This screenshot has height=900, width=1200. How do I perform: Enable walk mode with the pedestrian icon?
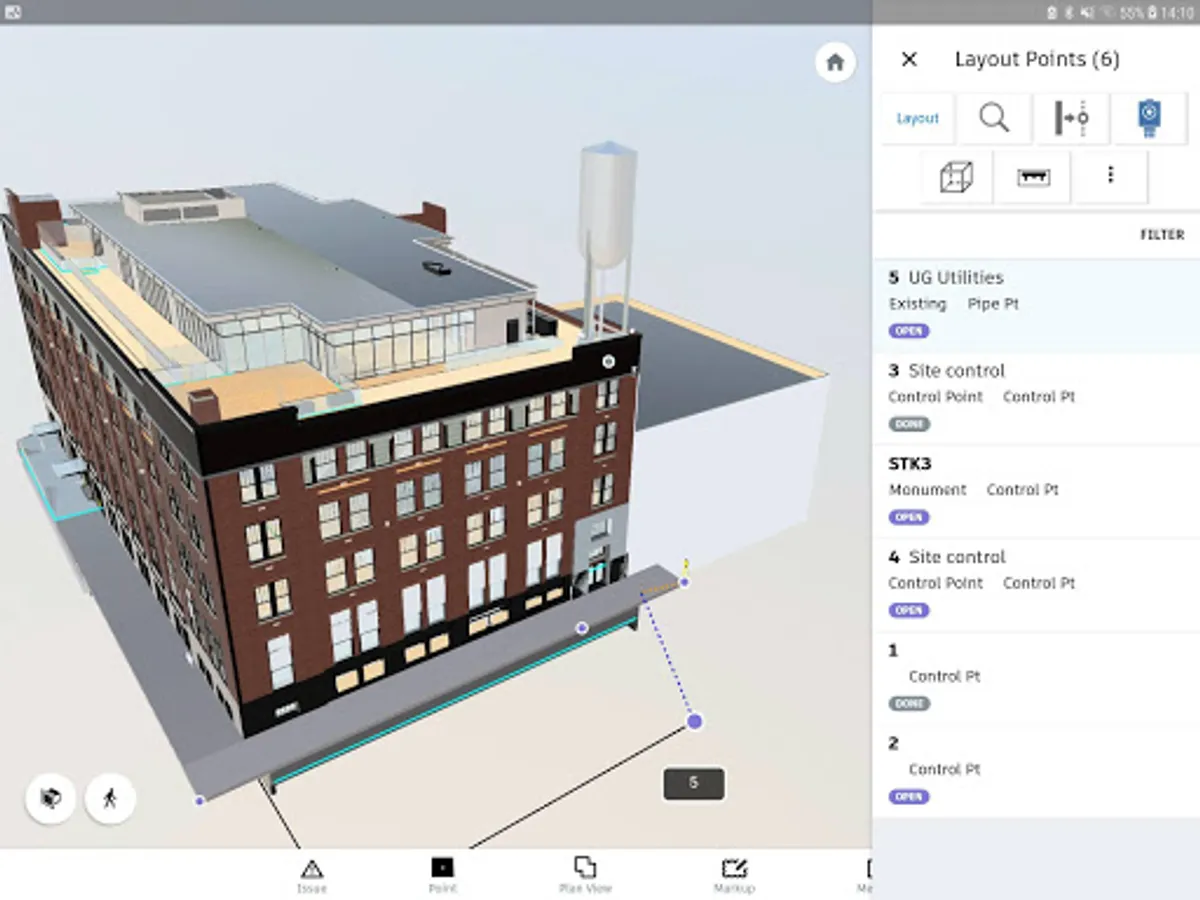(x=110, y=798)
